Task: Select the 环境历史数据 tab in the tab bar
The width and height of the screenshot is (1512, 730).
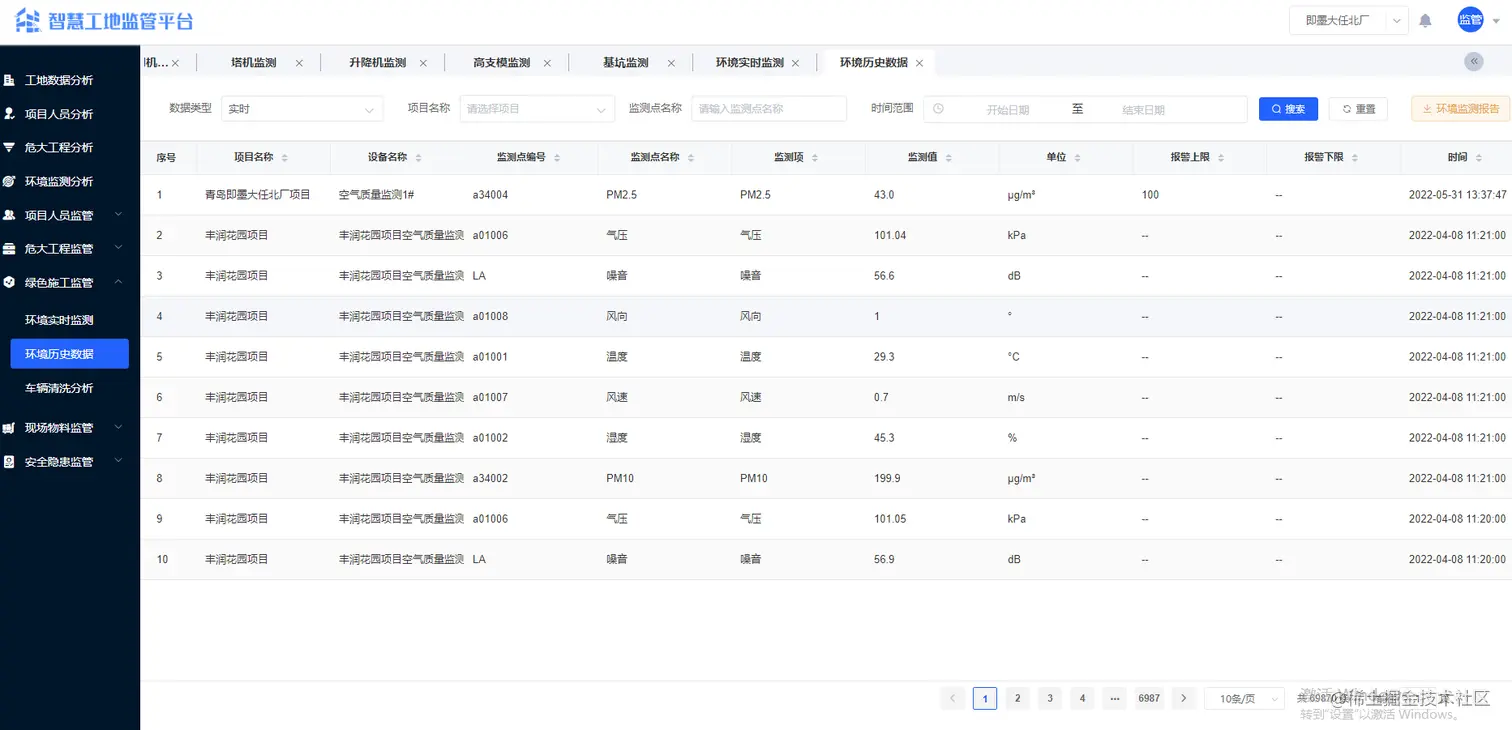Action: [x=874, y=63]
